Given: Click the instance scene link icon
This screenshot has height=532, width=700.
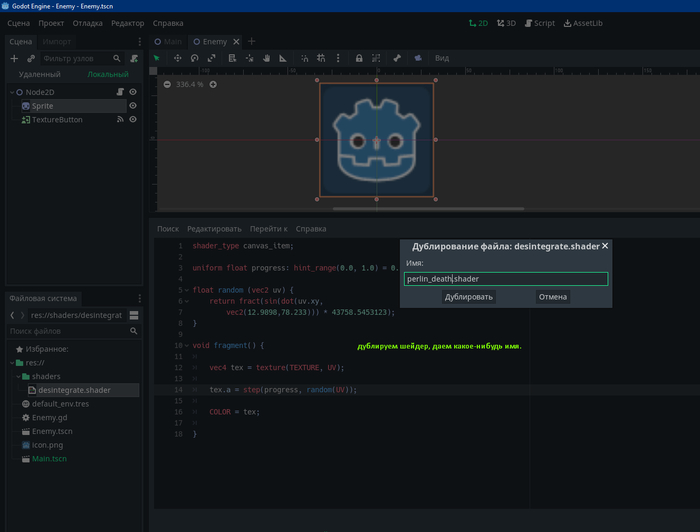Looking at the screenshot, I should tap(31, 59).
